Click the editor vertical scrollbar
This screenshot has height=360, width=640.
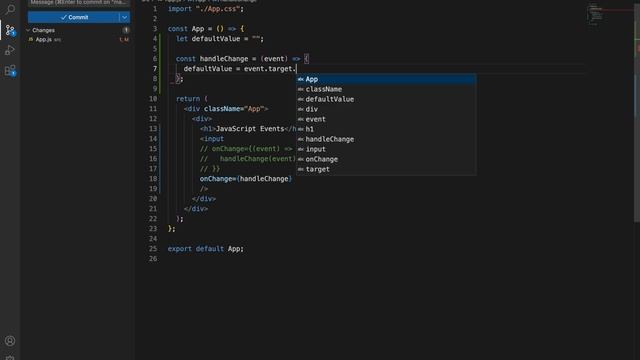coord(637,114)
